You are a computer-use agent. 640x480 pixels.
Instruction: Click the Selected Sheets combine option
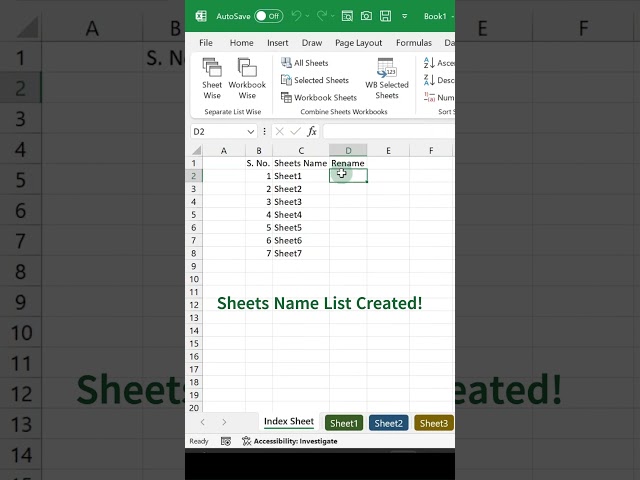[315, 80]
